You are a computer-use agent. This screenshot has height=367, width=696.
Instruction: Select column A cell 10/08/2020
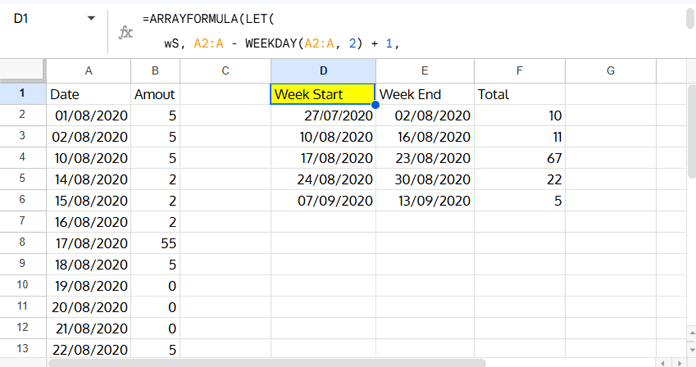[89, 158]
